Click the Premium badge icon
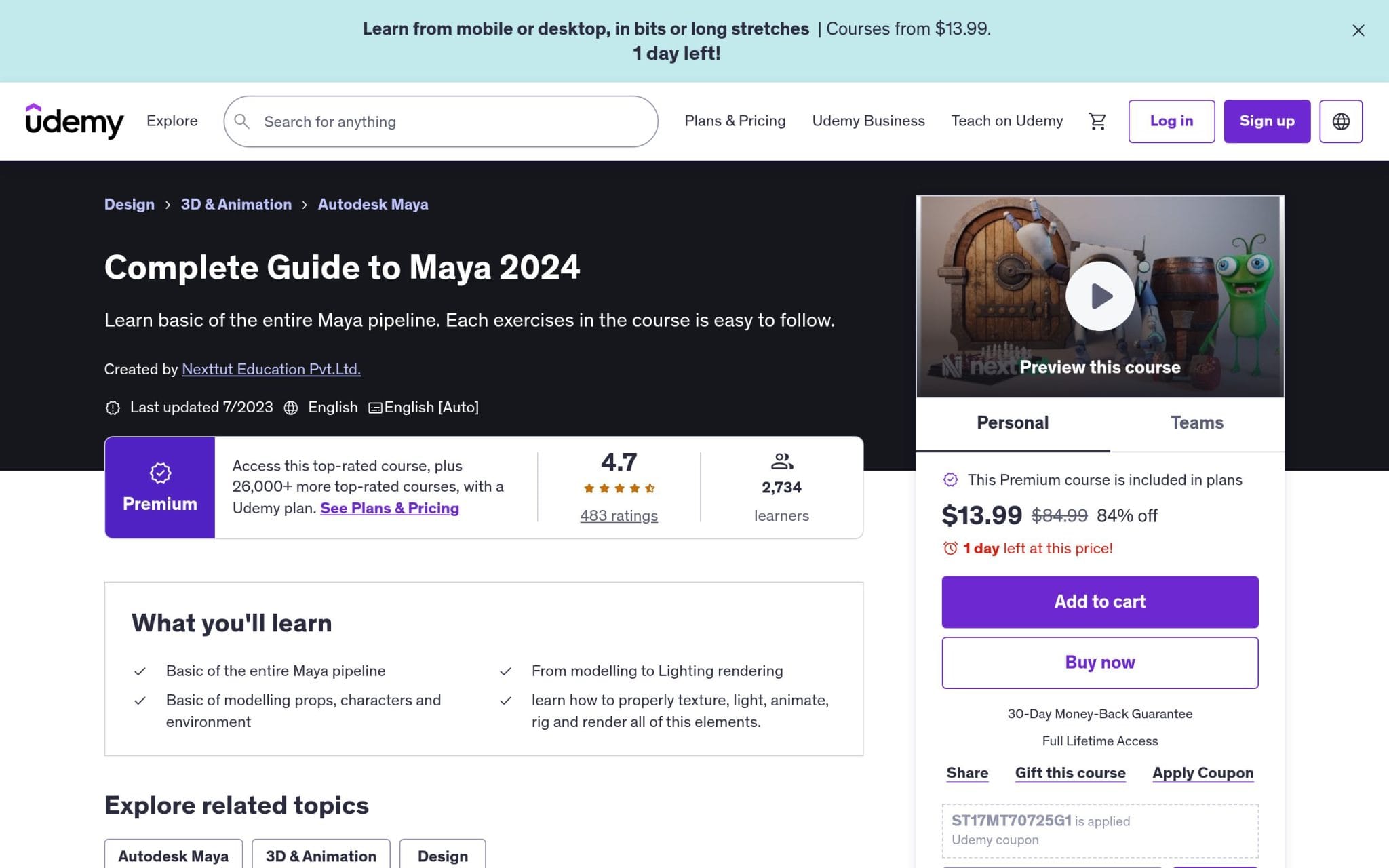 pos(160,473)
